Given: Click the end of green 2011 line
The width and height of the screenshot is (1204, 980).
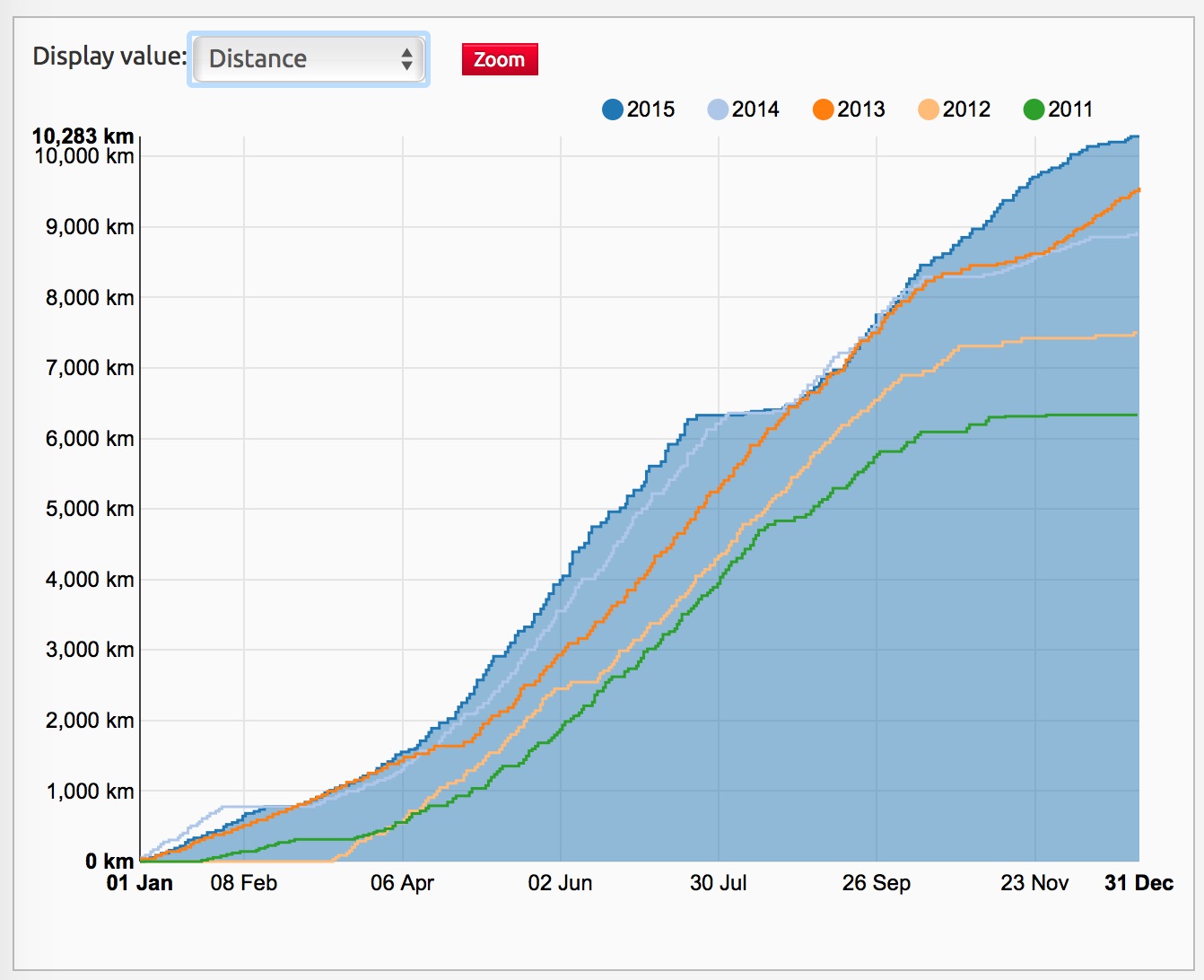Looking at the screenshot, I should 1137,415.
